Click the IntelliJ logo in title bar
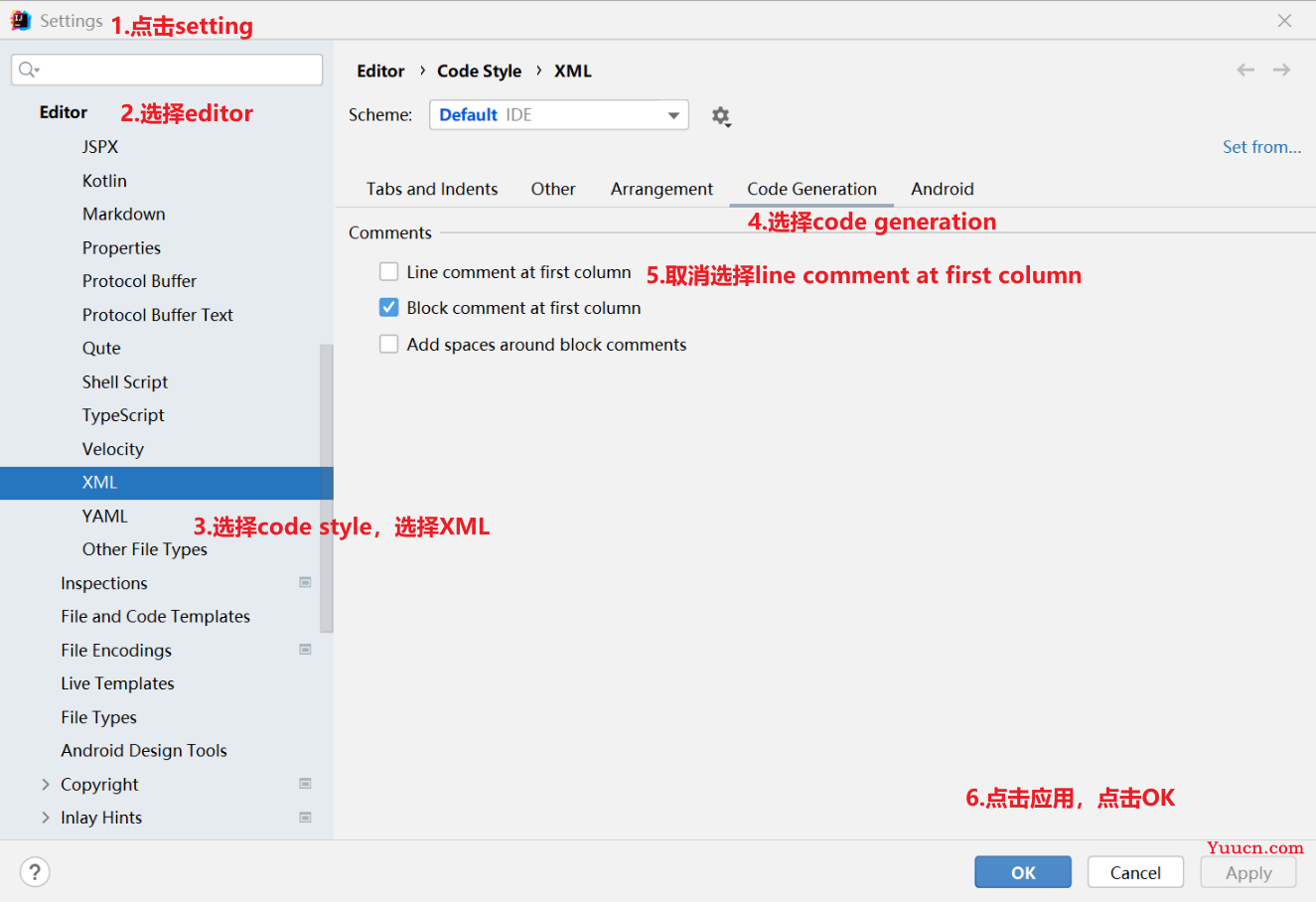Image resolution: width=1316 pixels, height=902 pixels. coord(20,20)
